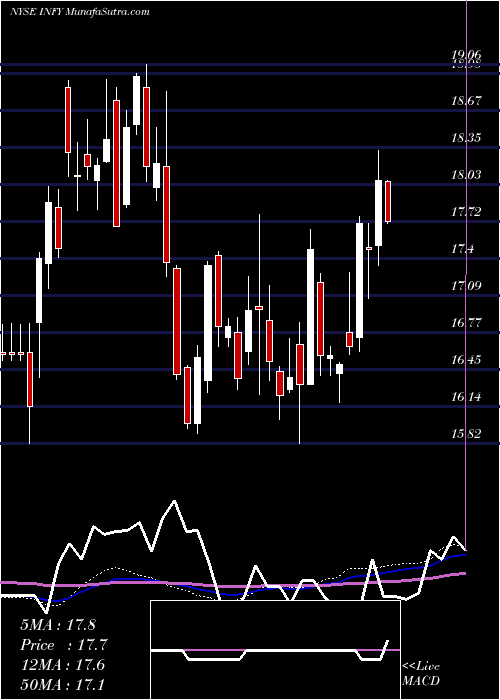The width and height of the screenshot is (500, 700).
Task: Click the 16.77 price axis label
Action: 467,323
